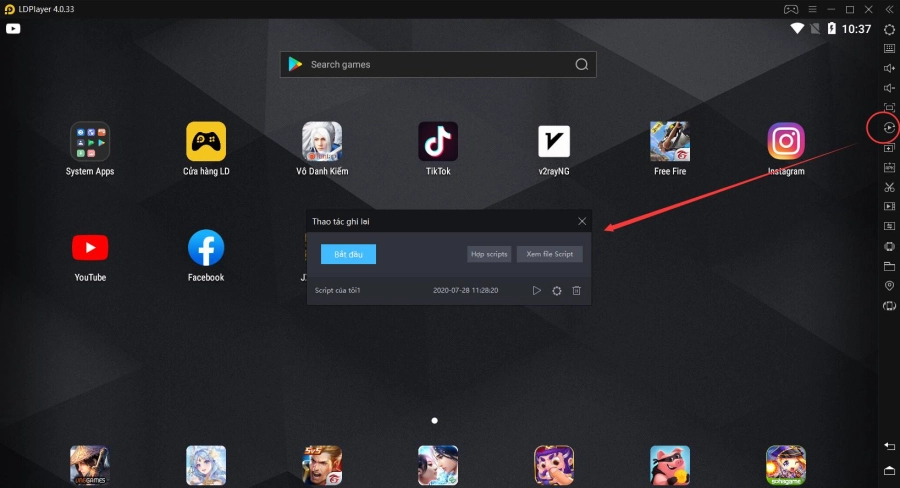Click the gamepad icon in title bar
This screenshot has width=900, height=488.
(790, 9)
